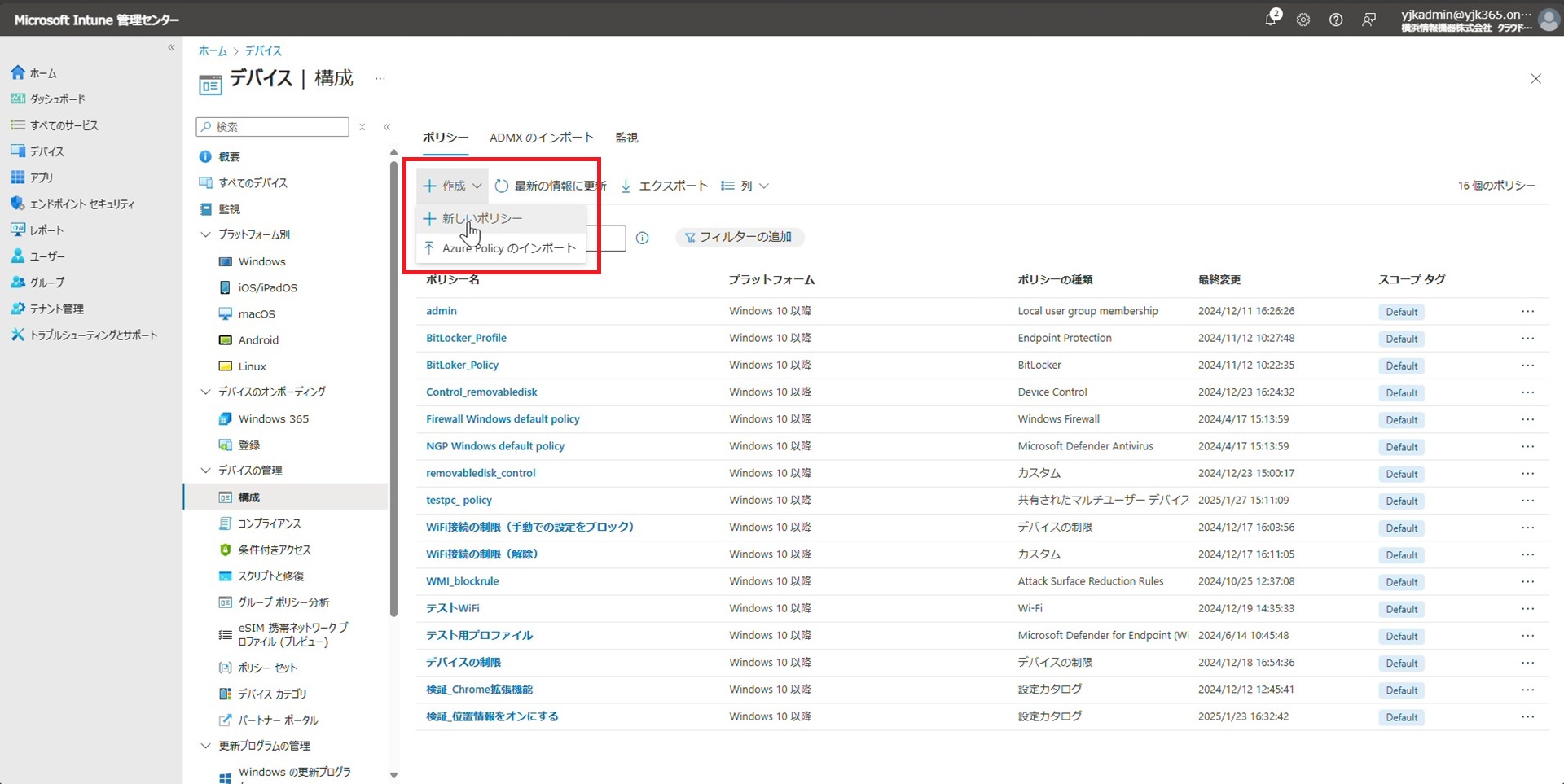Viewport: 1564px width, 784px height.
Task: Switch to the ポリシー tab
Action: click(445, 138)
